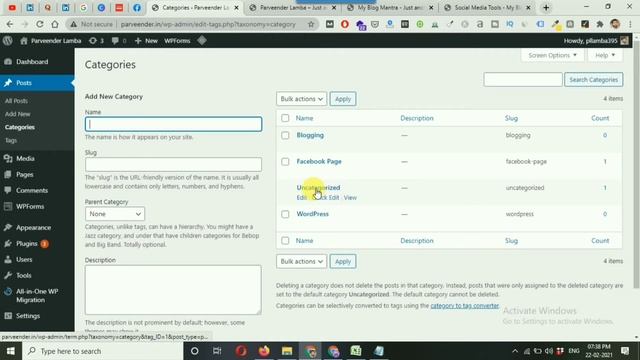Click the Windows taskbar search box

coord(102,351)
